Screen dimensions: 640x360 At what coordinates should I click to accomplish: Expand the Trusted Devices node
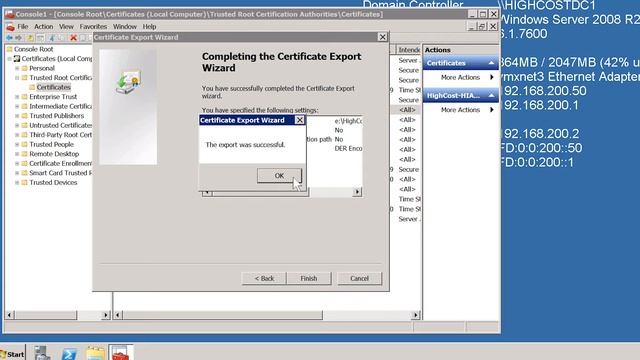[17, 182]
